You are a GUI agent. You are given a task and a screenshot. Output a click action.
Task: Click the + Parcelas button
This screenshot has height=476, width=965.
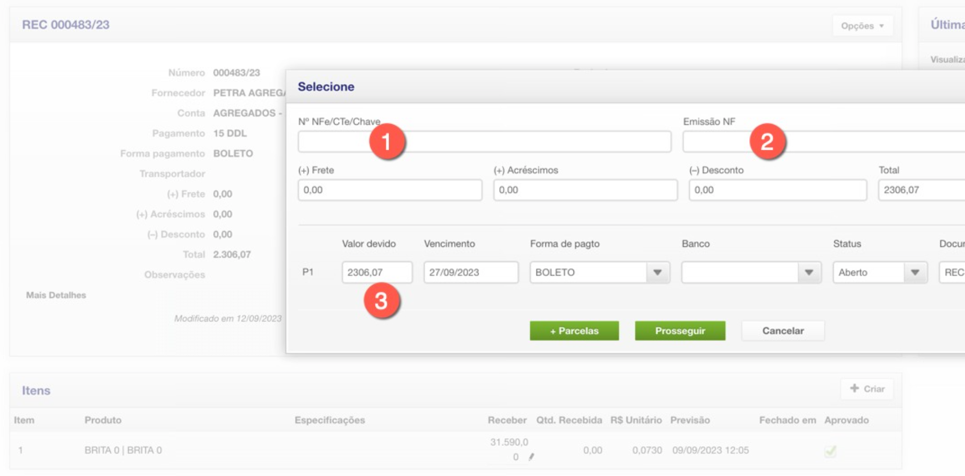(574, 331)
